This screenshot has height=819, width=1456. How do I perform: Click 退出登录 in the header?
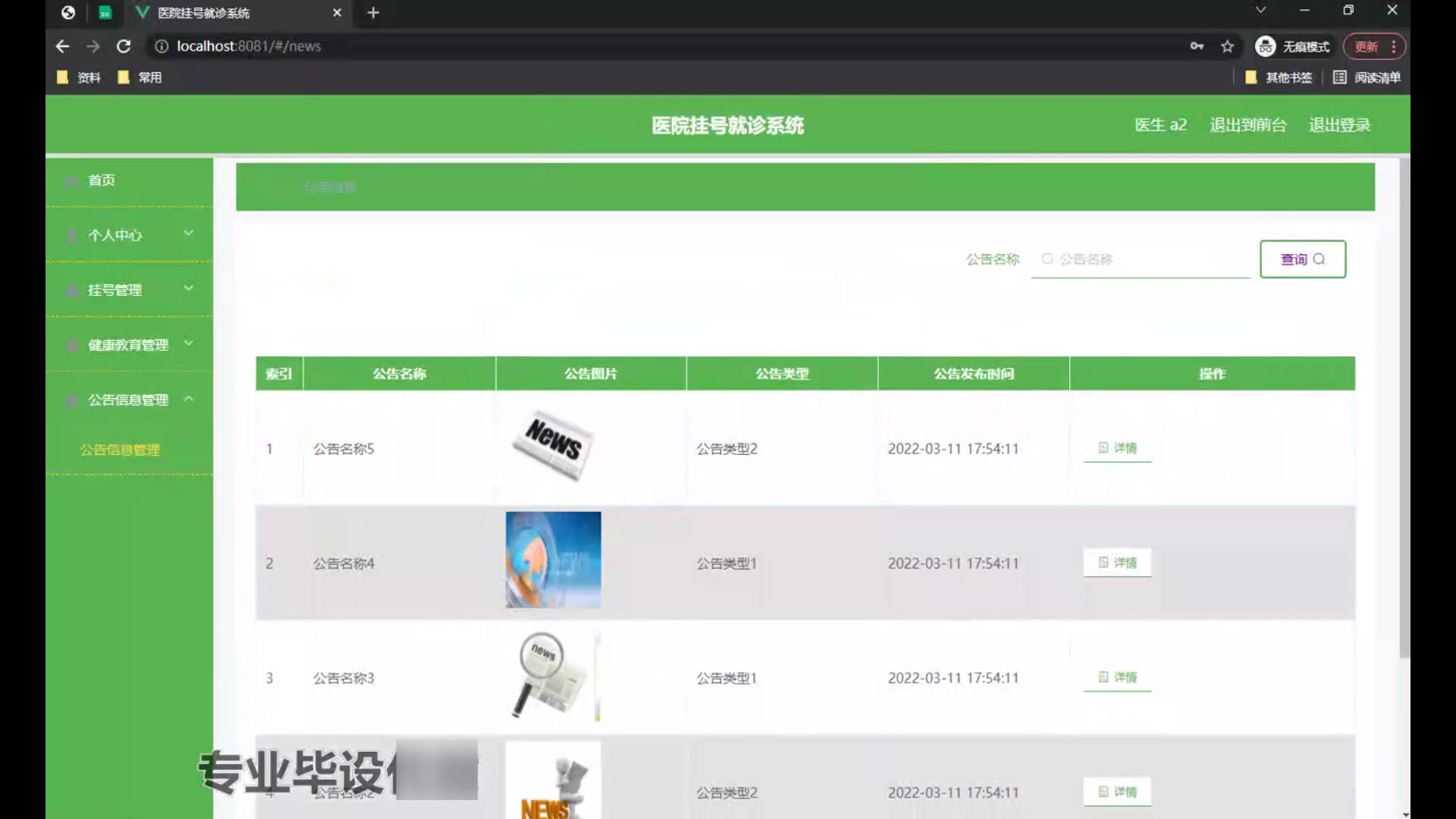tap(1339, 125)
